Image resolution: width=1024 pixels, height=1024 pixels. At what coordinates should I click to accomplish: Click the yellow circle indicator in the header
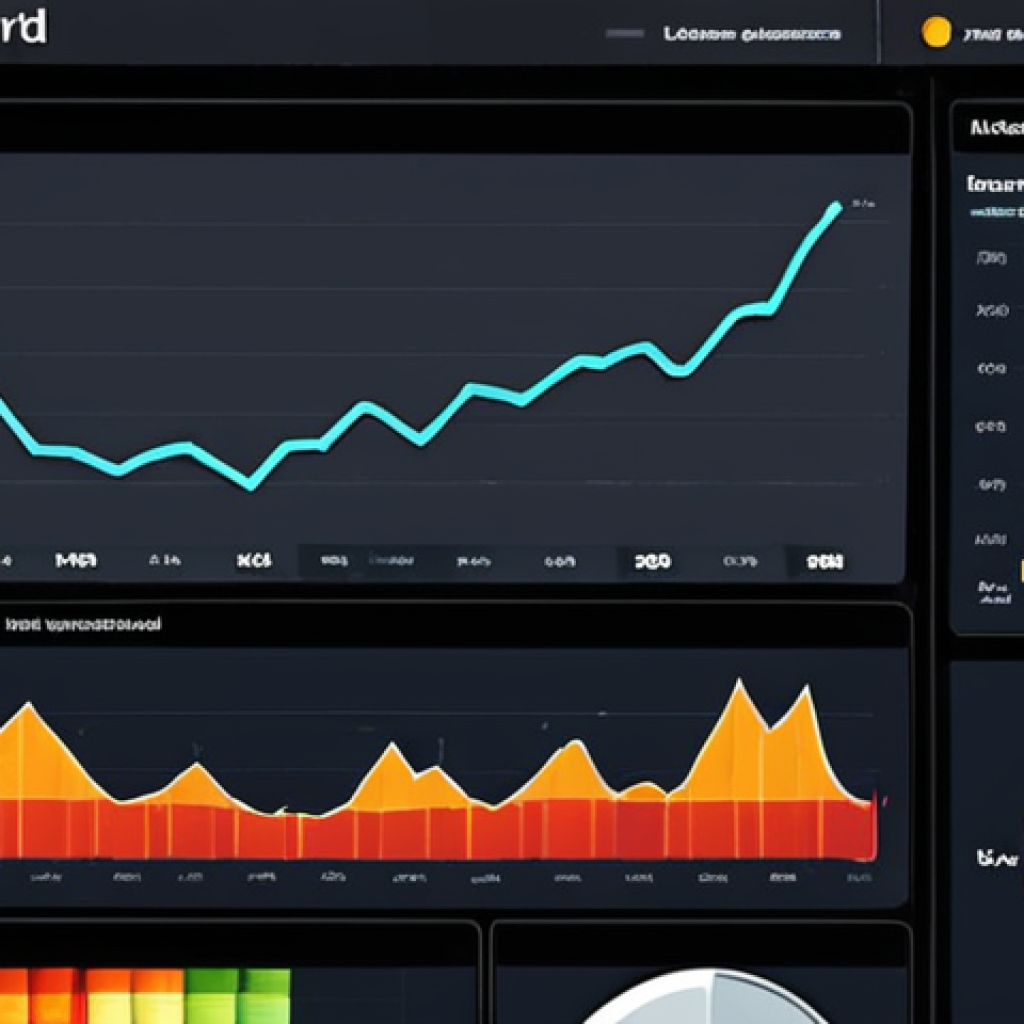coord(936,32)
